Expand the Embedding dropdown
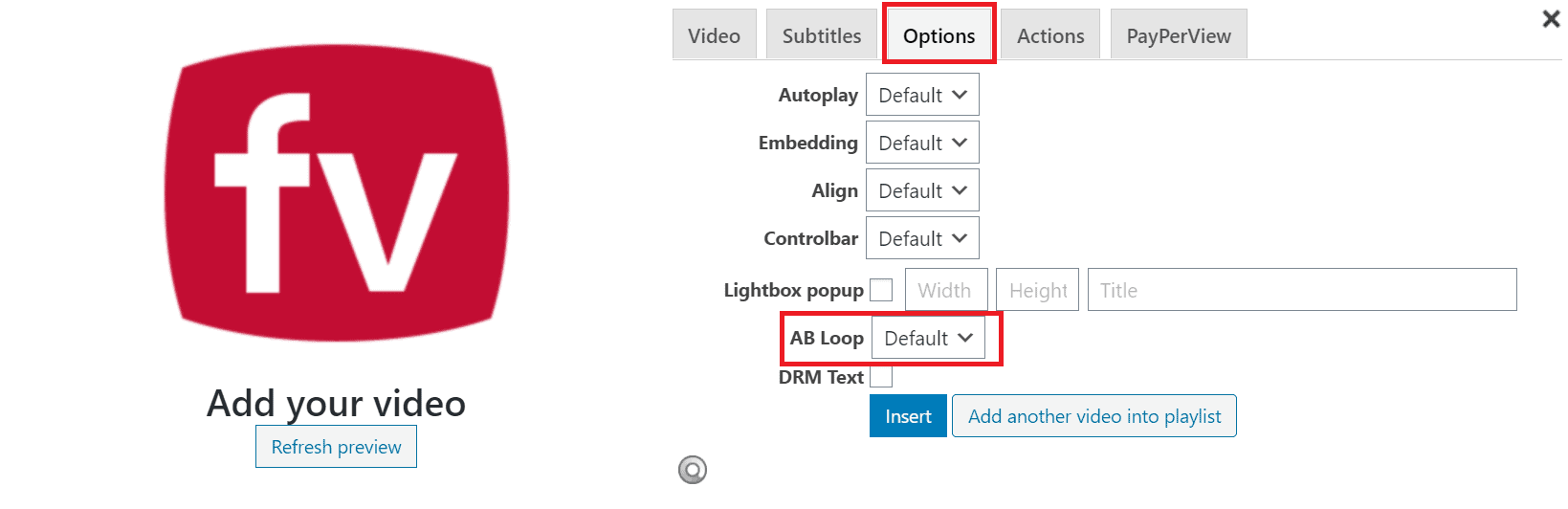This screenshot has height=509, width=1568. pos(922,143)
